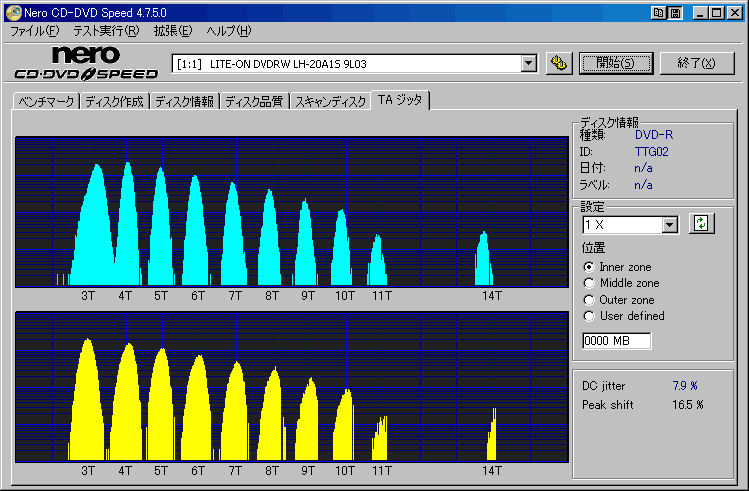This screenshot has width=749, height=491.
Task: Click the copy-to-clipboard icon in the title bar
Action: click(x=659, y=13)
